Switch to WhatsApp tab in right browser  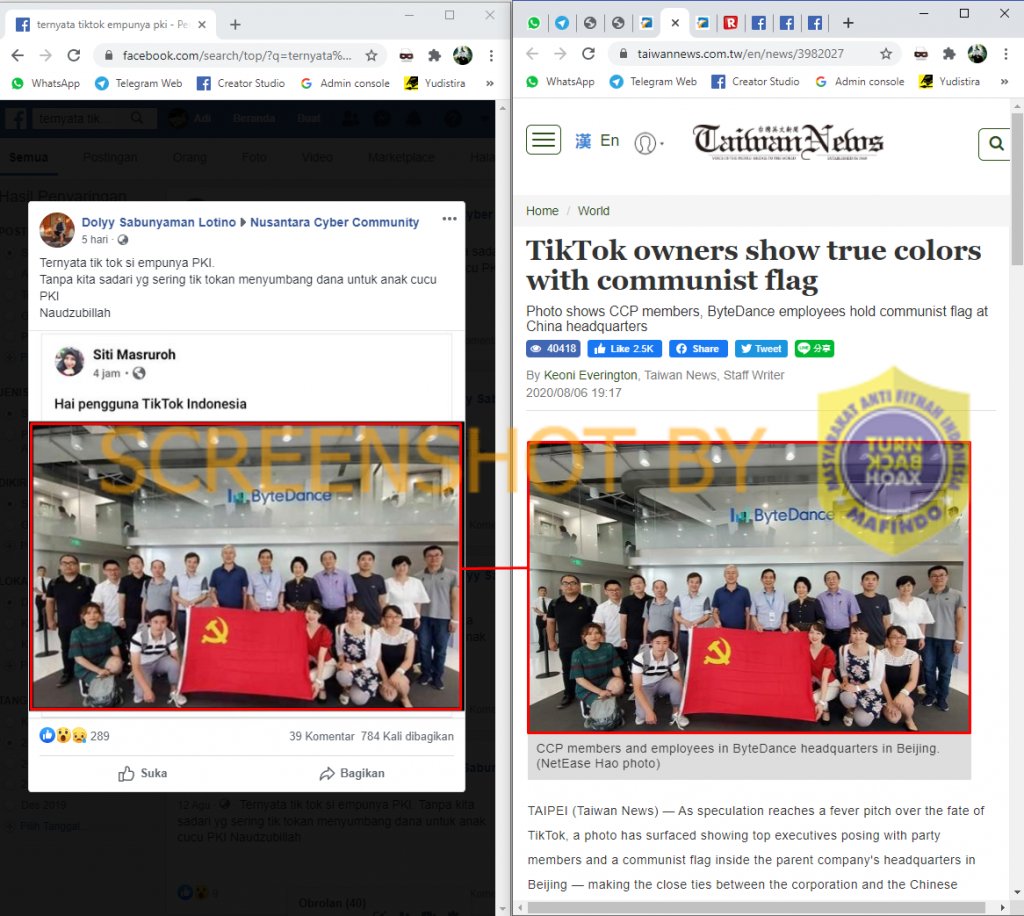pos(534,24)
